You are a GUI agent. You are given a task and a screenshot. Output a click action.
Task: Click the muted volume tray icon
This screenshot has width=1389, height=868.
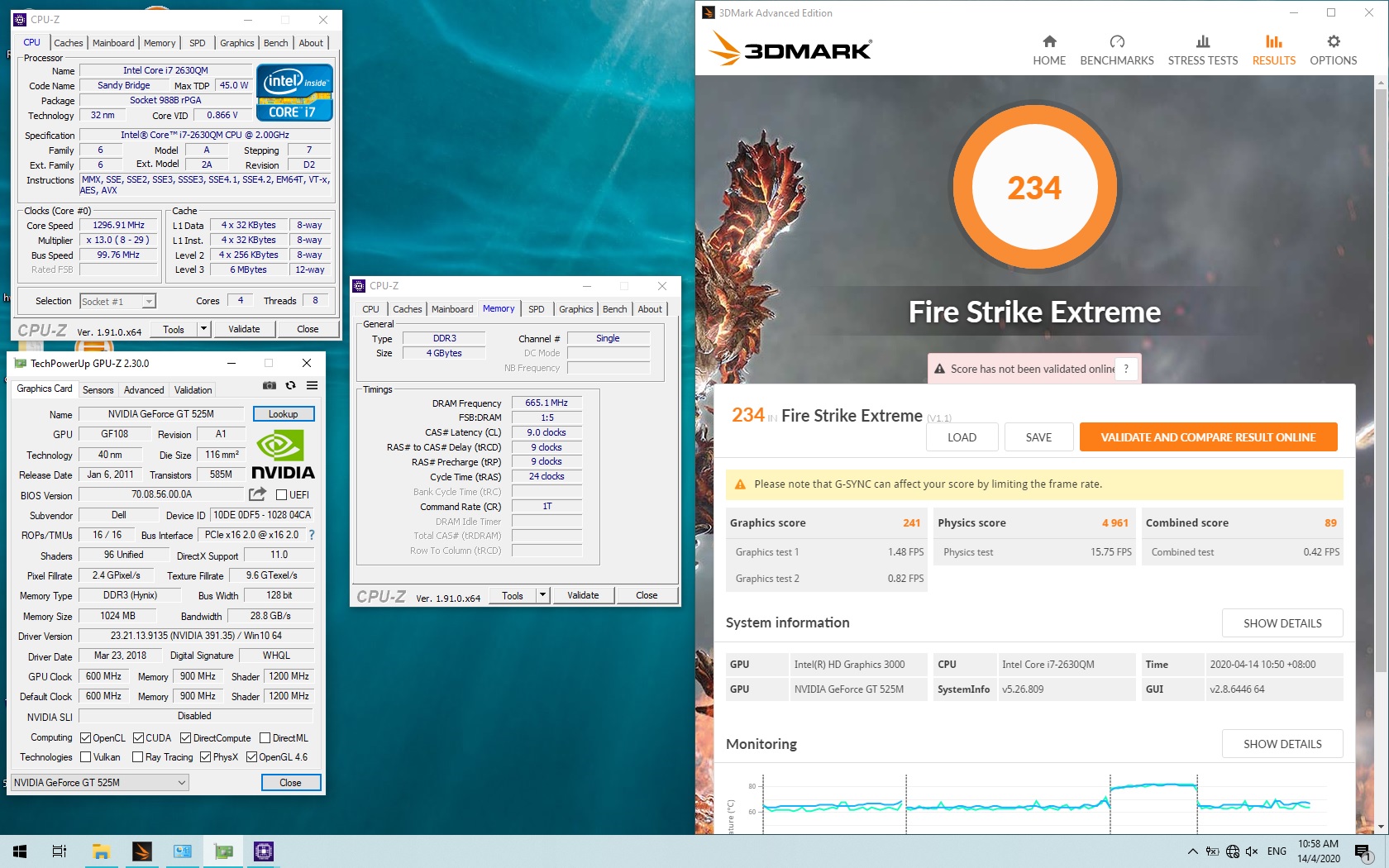1252,851
